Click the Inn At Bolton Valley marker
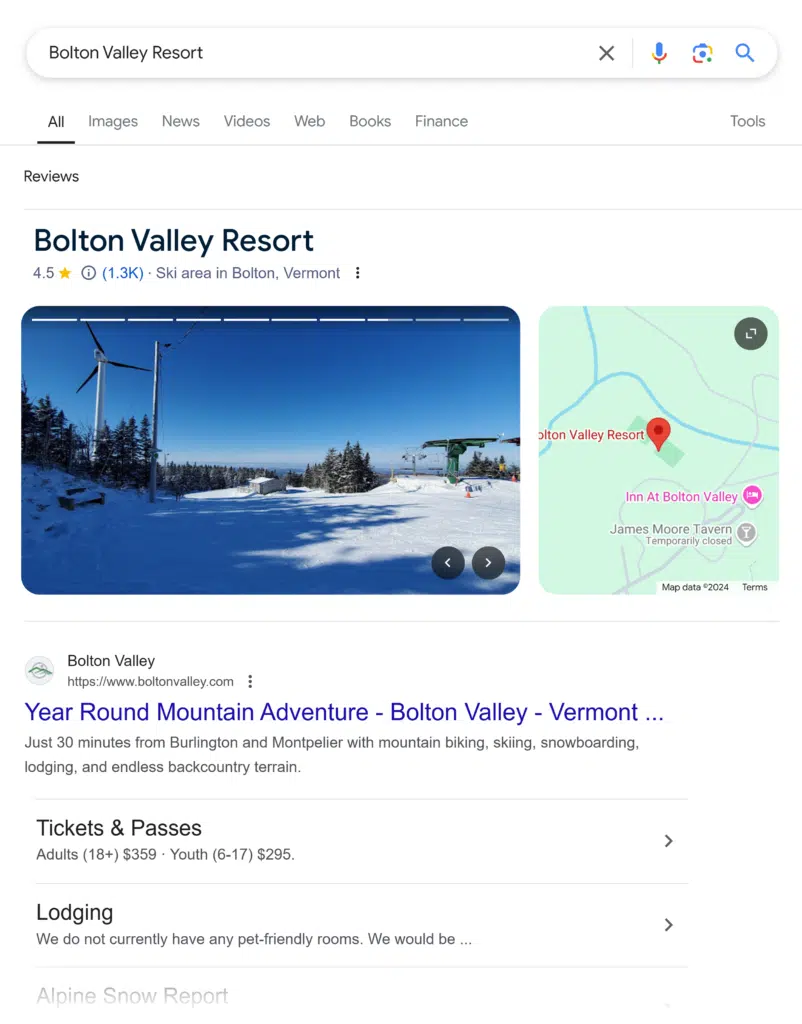The image size is (802, 1024). (752, 495)
